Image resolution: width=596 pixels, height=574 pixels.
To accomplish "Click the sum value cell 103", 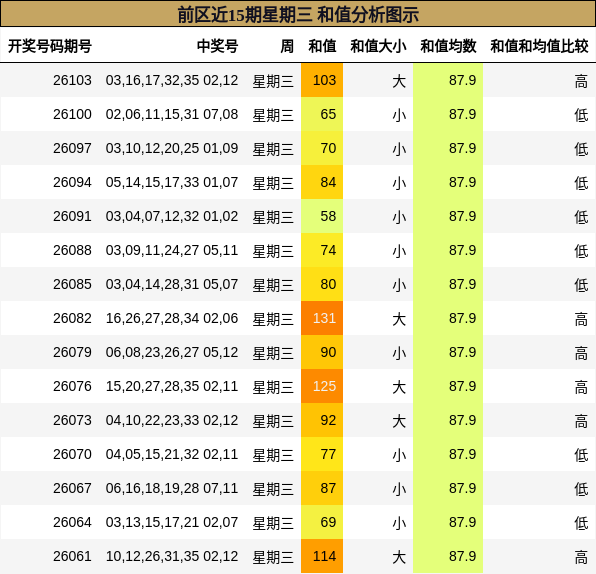I will [322, 80].
